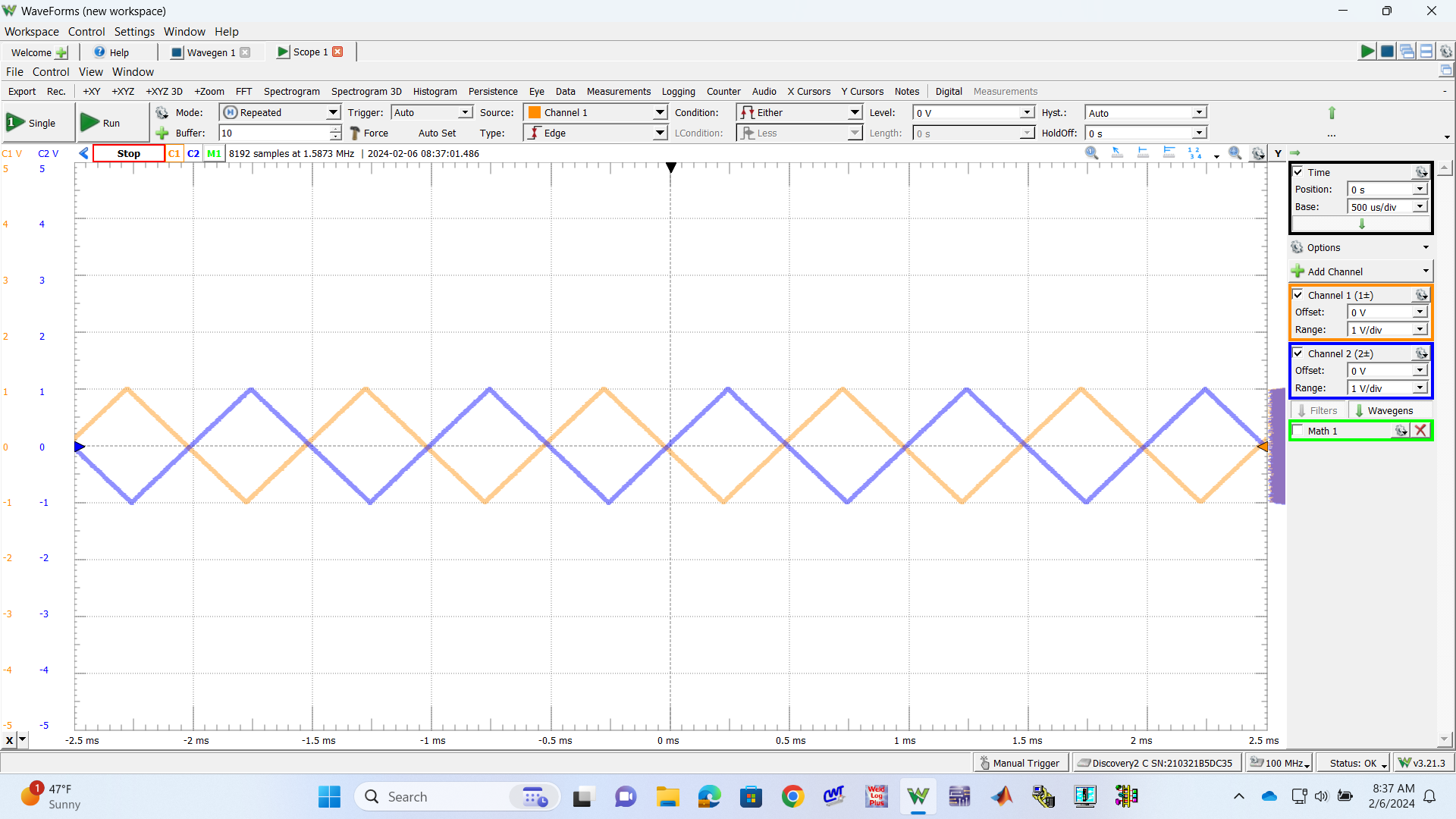Open the Settings menu

point(134,32)
